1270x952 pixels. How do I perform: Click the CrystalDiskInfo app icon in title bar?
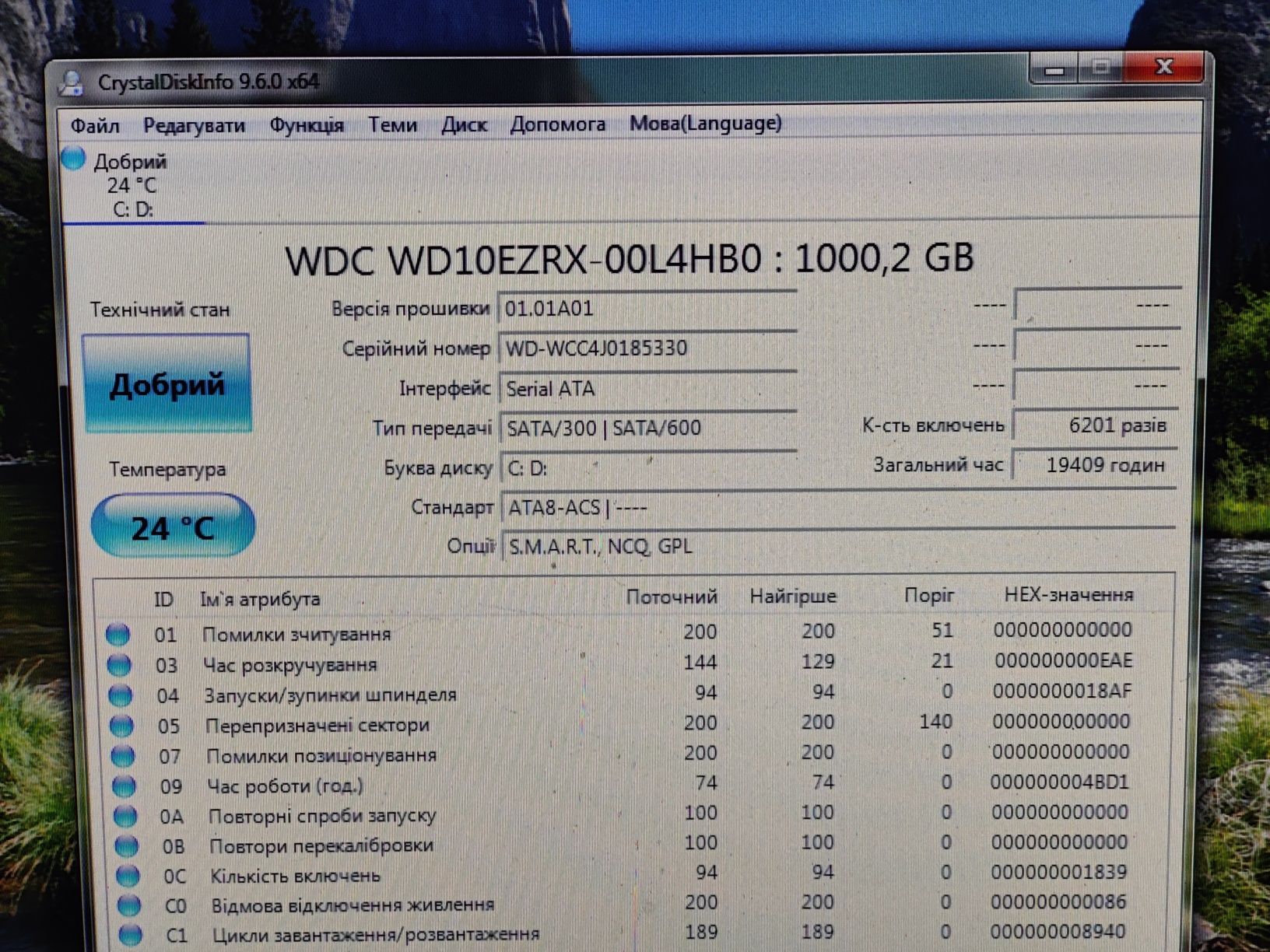pyautogui.click(x=72, y=83)
